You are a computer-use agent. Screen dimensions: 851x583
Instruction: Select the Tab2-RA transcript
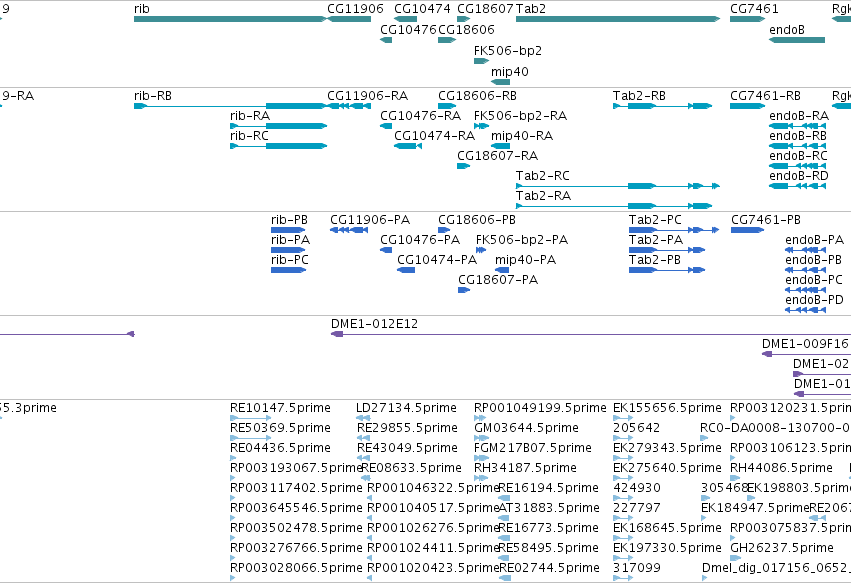coord(614,206)
